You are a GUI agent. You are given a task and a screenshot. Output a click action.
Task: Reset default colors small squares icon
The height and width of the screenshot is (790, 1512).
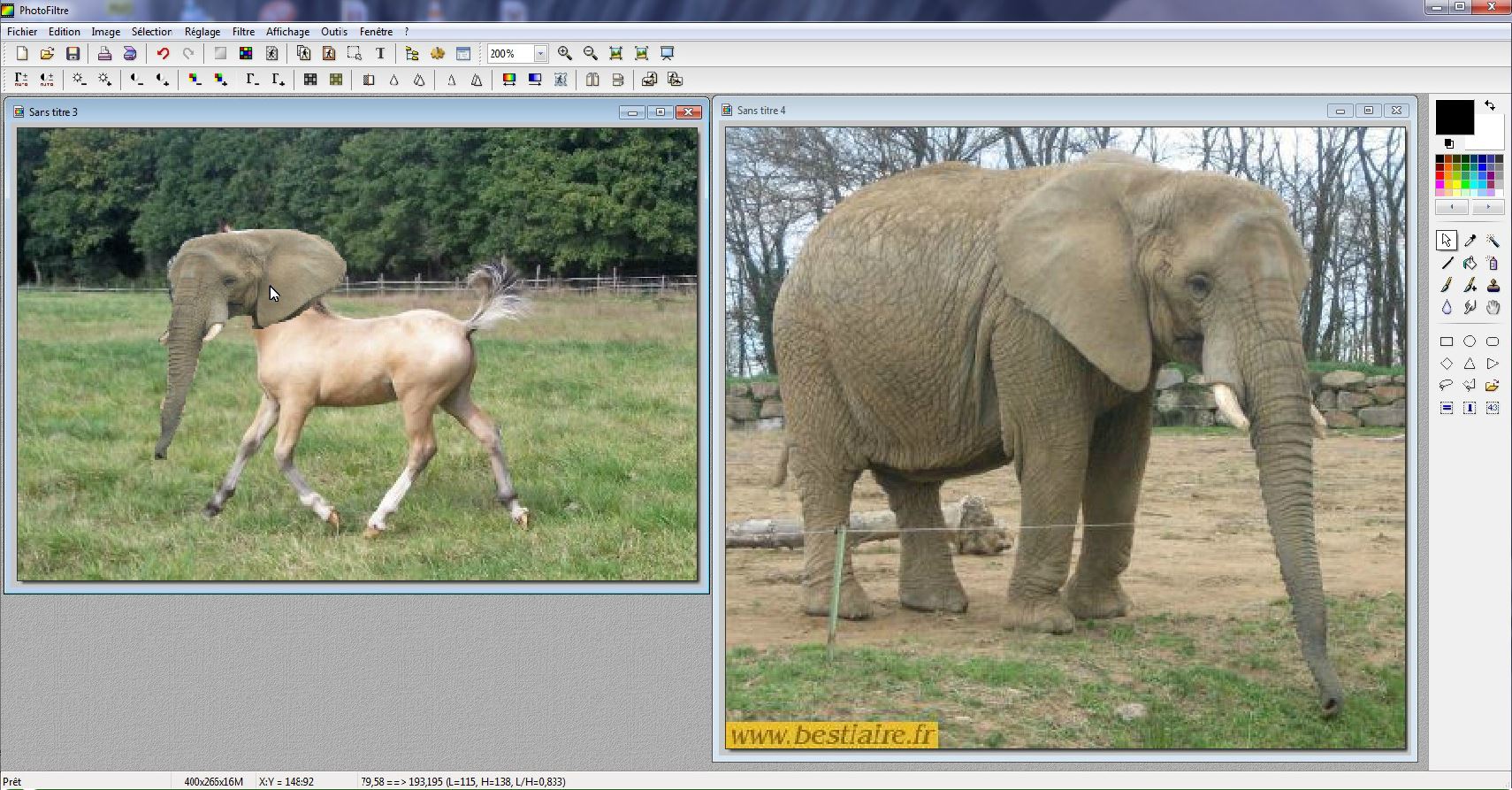tap(1448, 143)
